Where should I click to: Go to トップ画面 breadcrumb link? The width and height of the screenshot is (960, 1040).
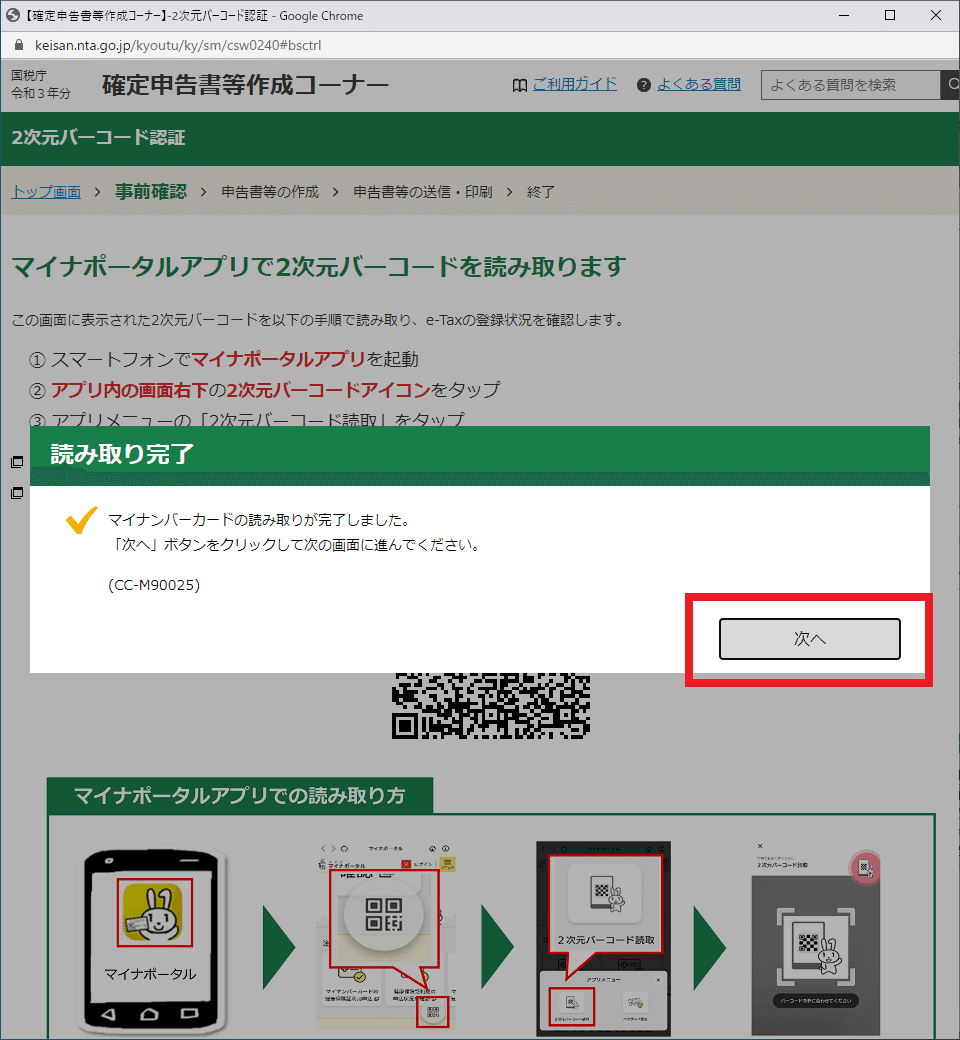click(46, 192)
